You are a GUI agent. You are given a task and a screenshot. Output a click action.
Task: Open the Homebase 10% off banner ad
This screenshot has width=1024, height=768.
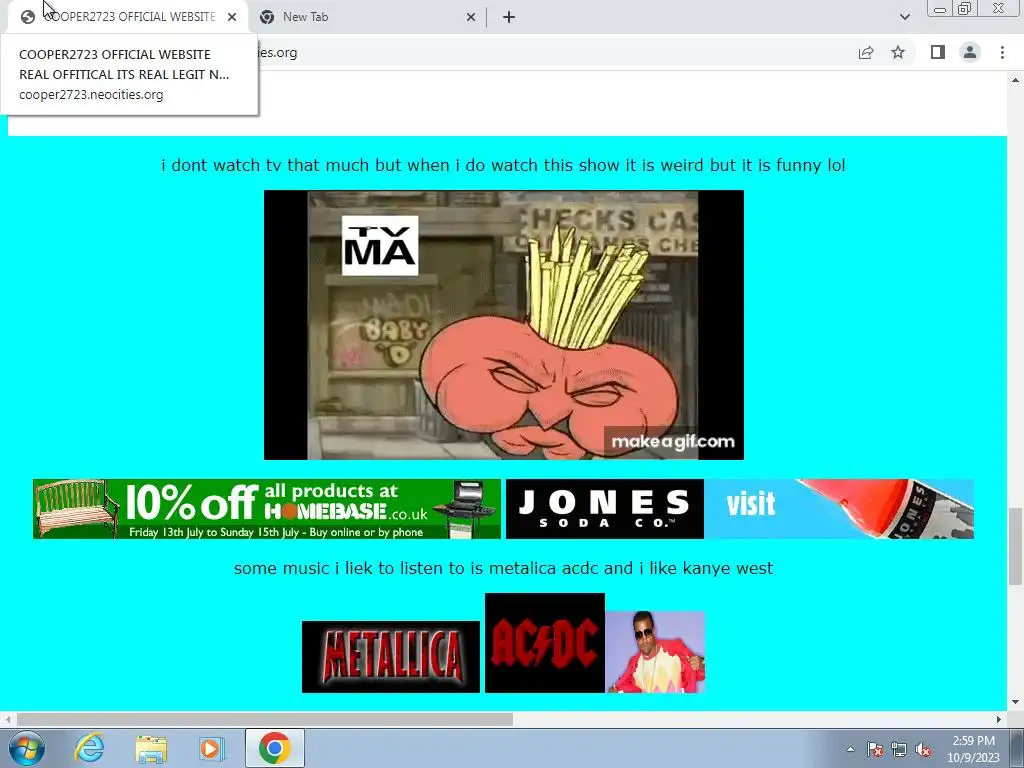(x=266, y=509)
